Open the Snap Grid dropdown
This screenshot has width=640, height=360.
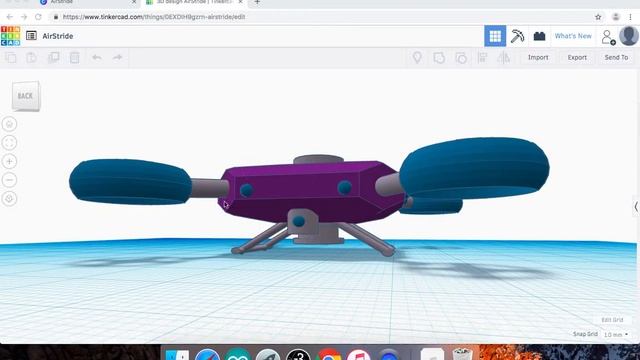coord(616,335)
